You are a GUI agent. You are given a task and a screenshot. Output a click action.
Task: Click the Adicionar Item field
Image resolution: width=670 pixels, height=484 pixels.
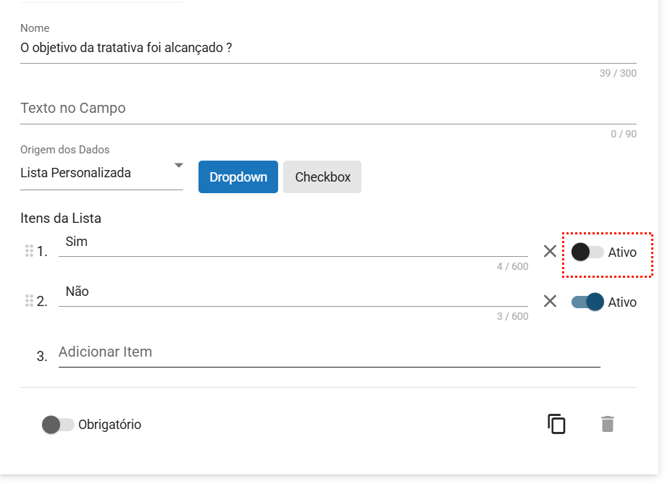pos(328,352)
